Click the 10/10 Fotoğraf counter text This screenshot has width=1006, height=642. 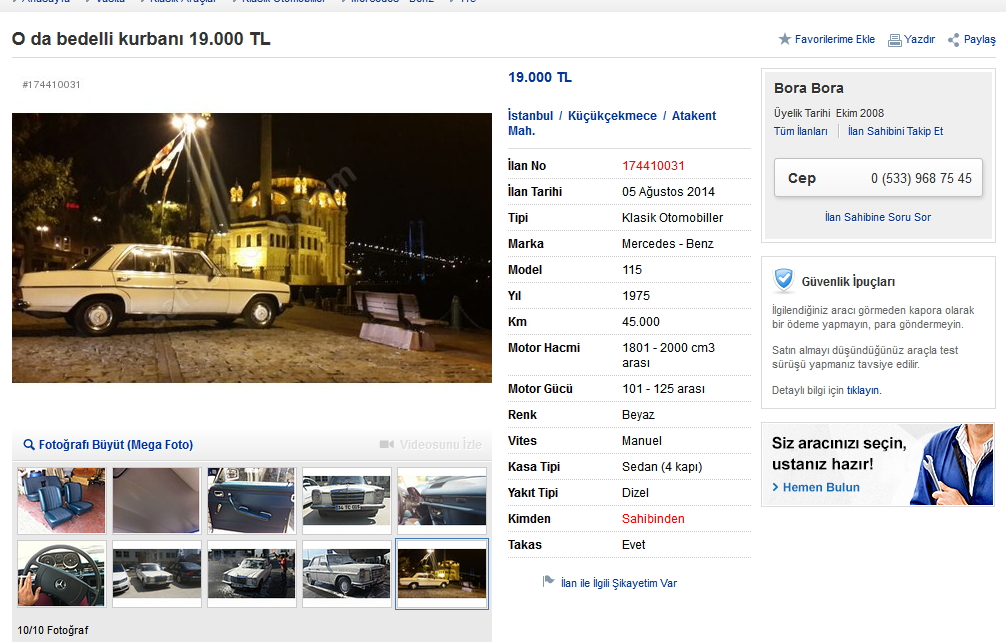[53, 630]
